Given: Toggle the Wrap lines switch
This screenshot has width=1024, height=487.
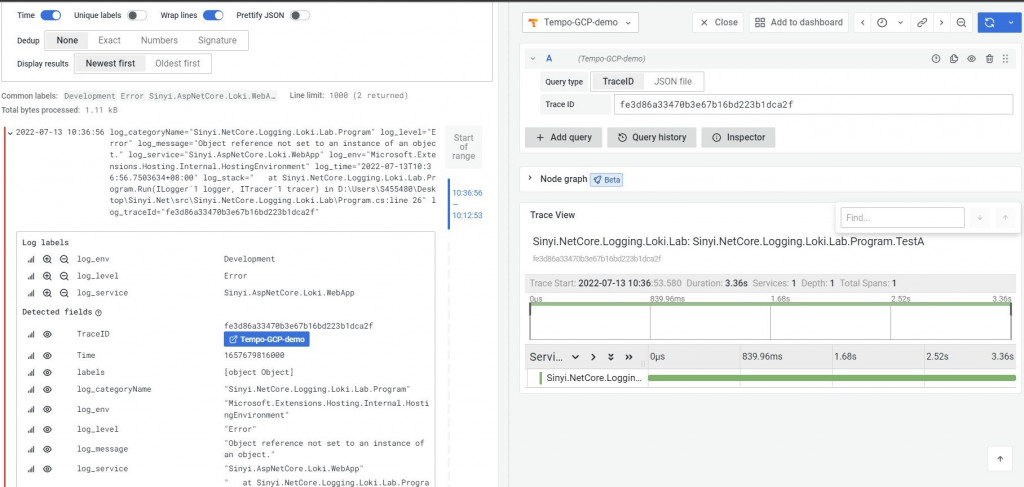Looking at the screenshot, I should 214,15.
